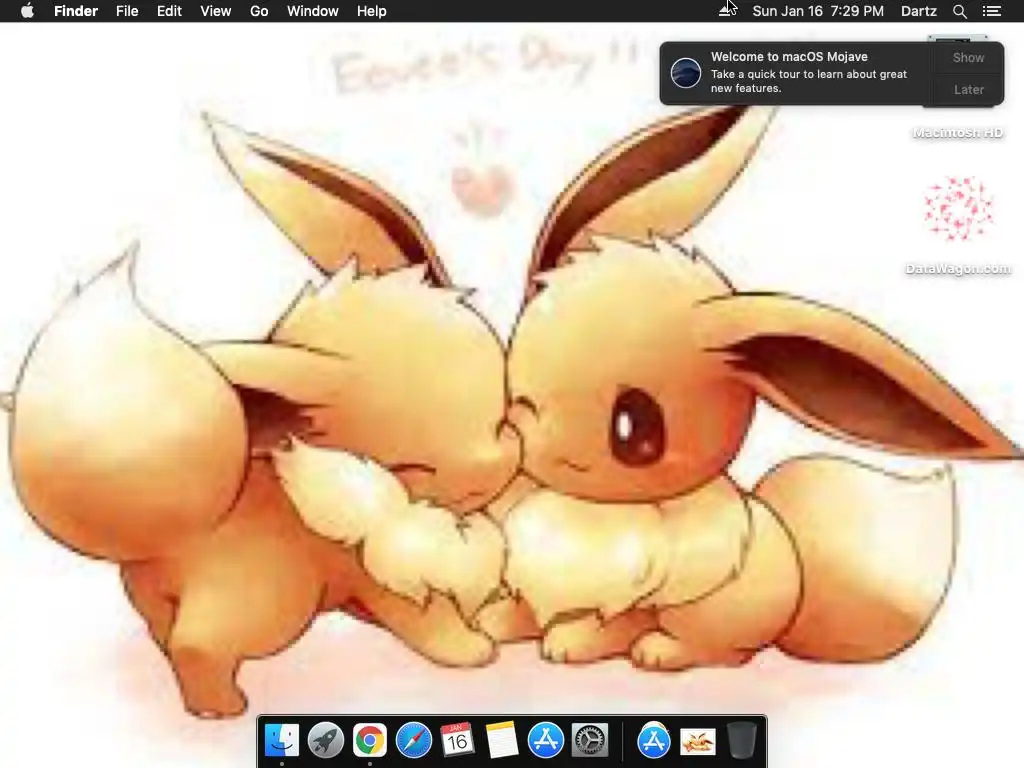
Task: Open Eevee image thumbnail in the Dock
Action: (x=697, y=741)
